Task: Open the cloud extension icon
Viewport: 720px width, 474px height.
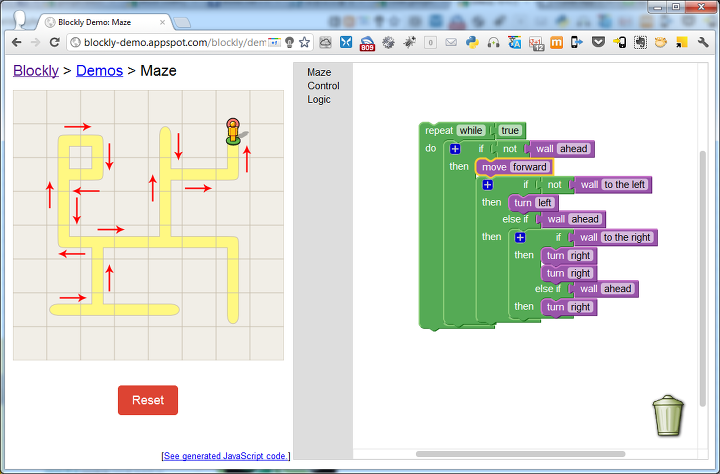Action: click(x=325, y=43)
